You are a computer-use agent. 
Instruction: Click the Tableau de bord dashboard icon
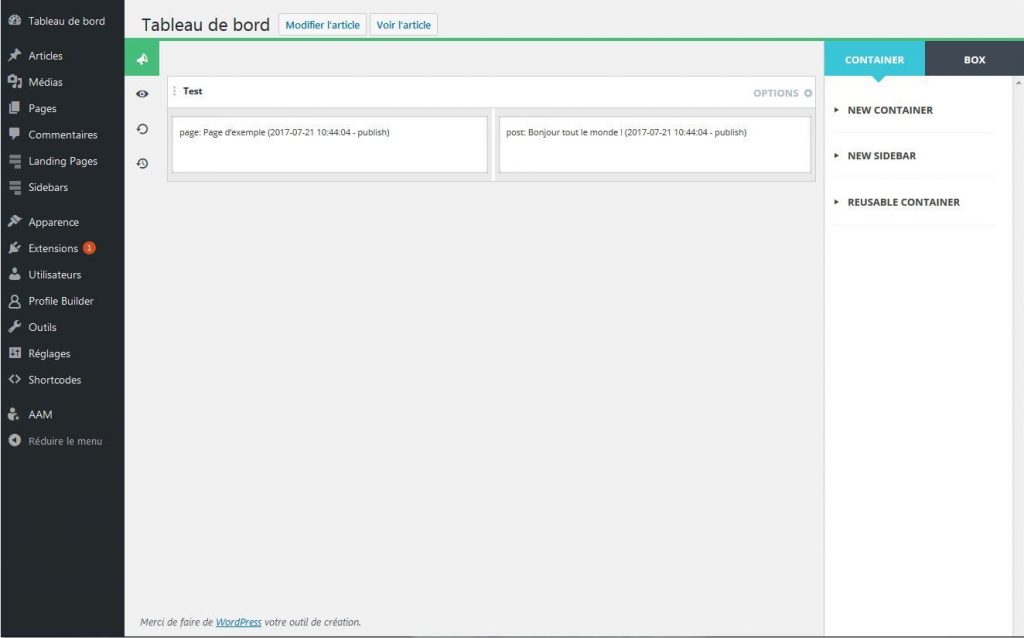pos(14,20)
